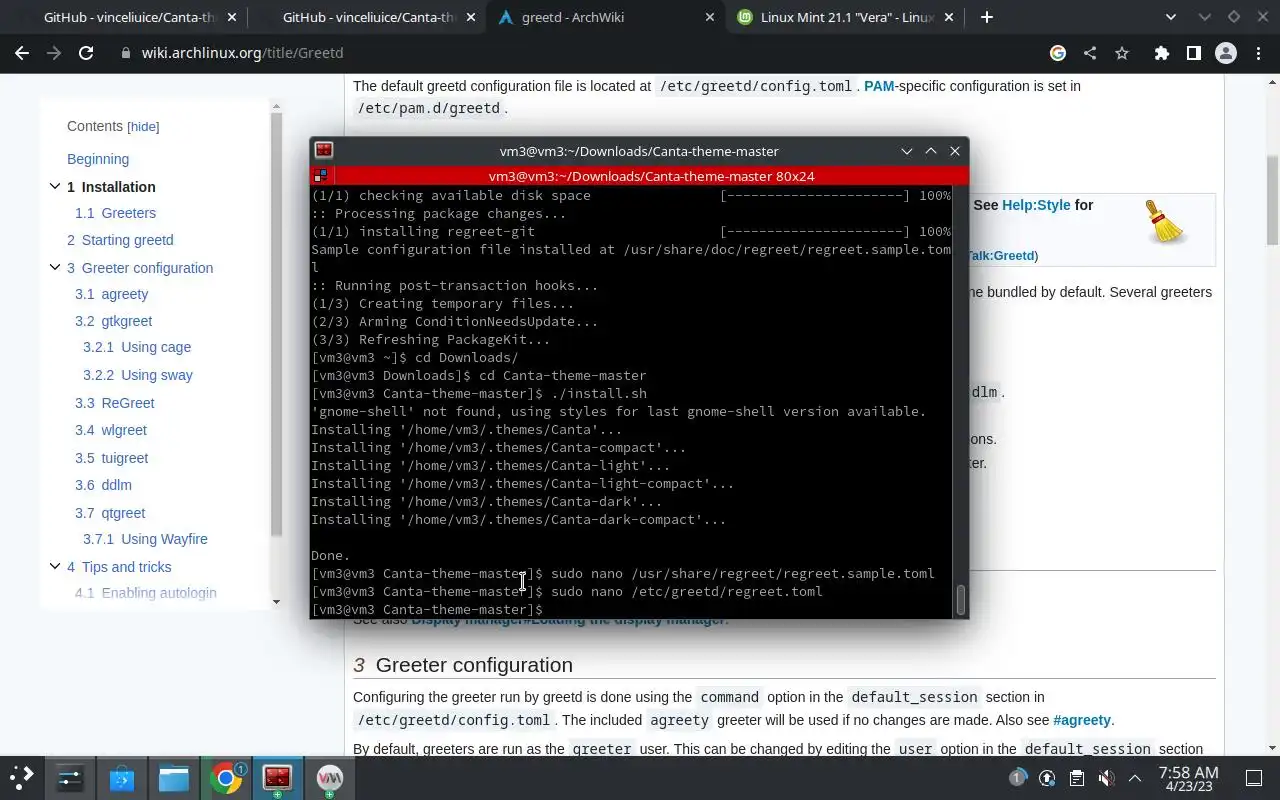Viewport: 1280px width, 800px height.
Task: Open 3.7.1 Using Wayfire entry
Action: 145,539
